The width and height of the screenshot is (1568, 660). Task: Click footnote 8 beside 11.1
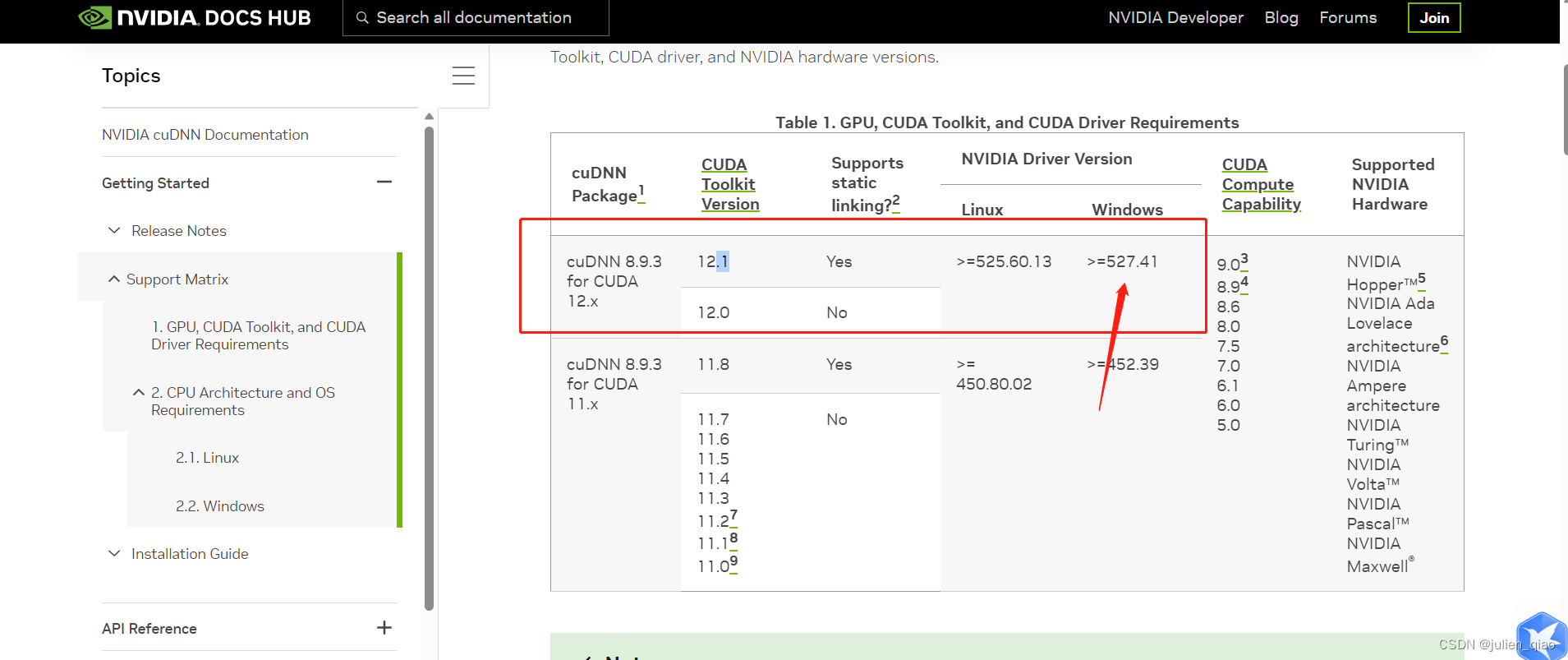(x=733, y=539)
